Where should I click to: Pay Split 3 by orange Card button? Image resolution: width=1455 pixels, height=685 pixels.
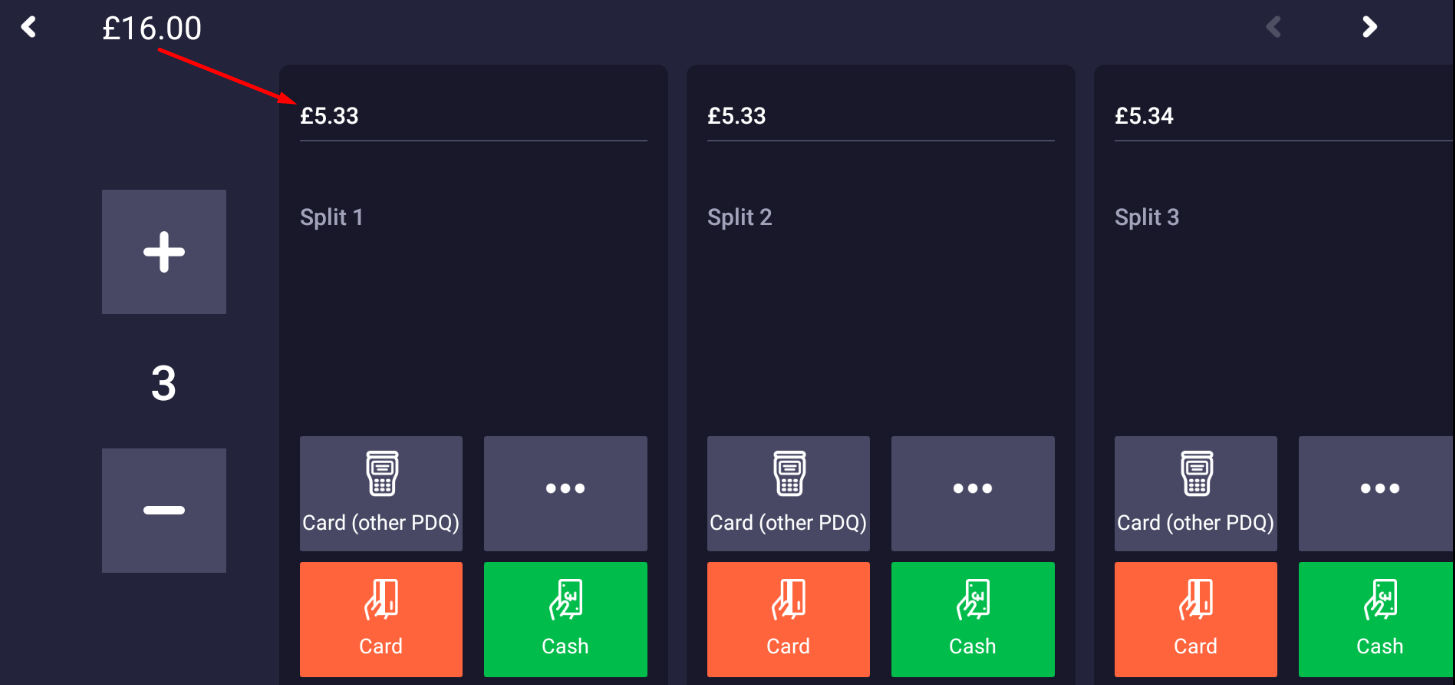[1196, 619]
